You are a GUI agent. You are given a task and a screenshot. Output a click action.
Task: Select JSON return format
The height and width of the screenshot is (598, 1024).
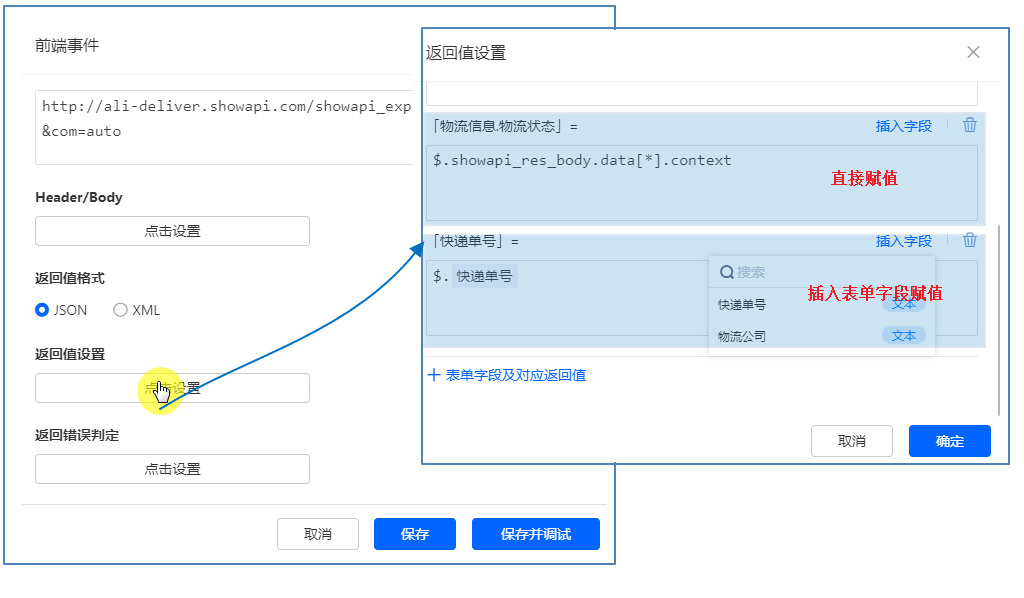click(42, 310)
